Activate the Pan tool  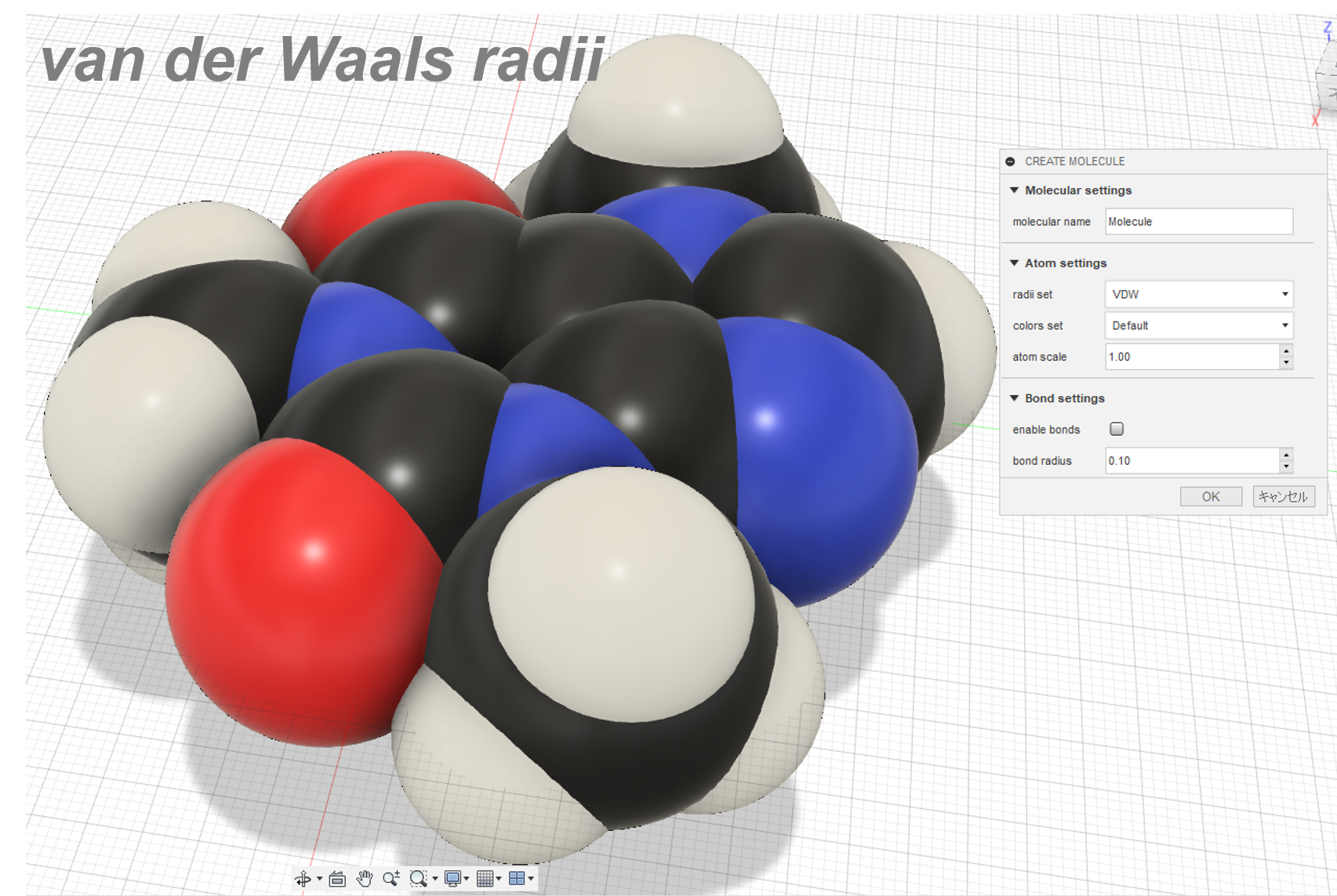364,879
